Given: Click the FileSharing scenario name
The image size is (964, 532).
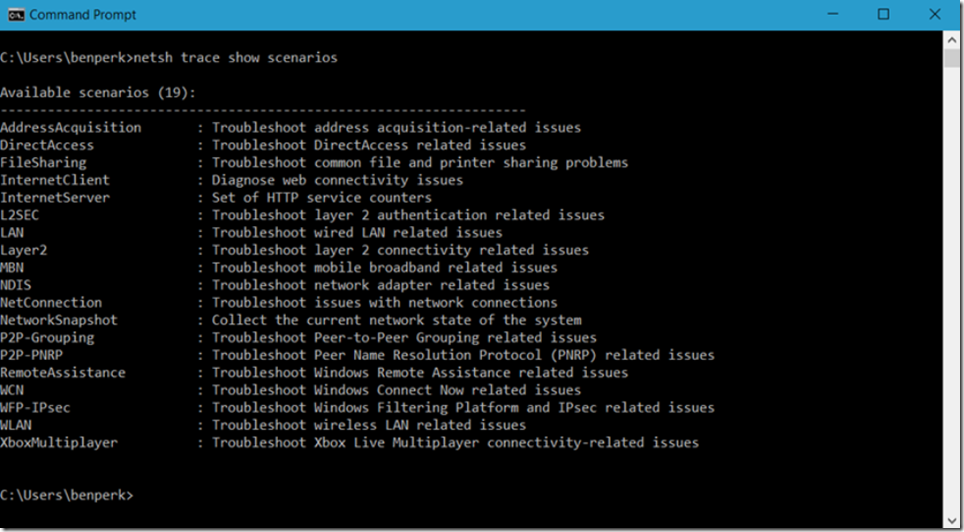Looking at the screenshot, I should [x=43, y=163].
